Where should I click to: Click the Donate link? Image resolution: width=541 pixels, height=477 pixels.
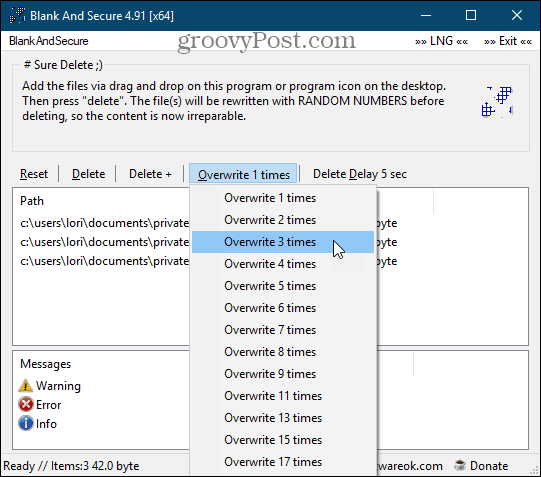coord(489,466)
